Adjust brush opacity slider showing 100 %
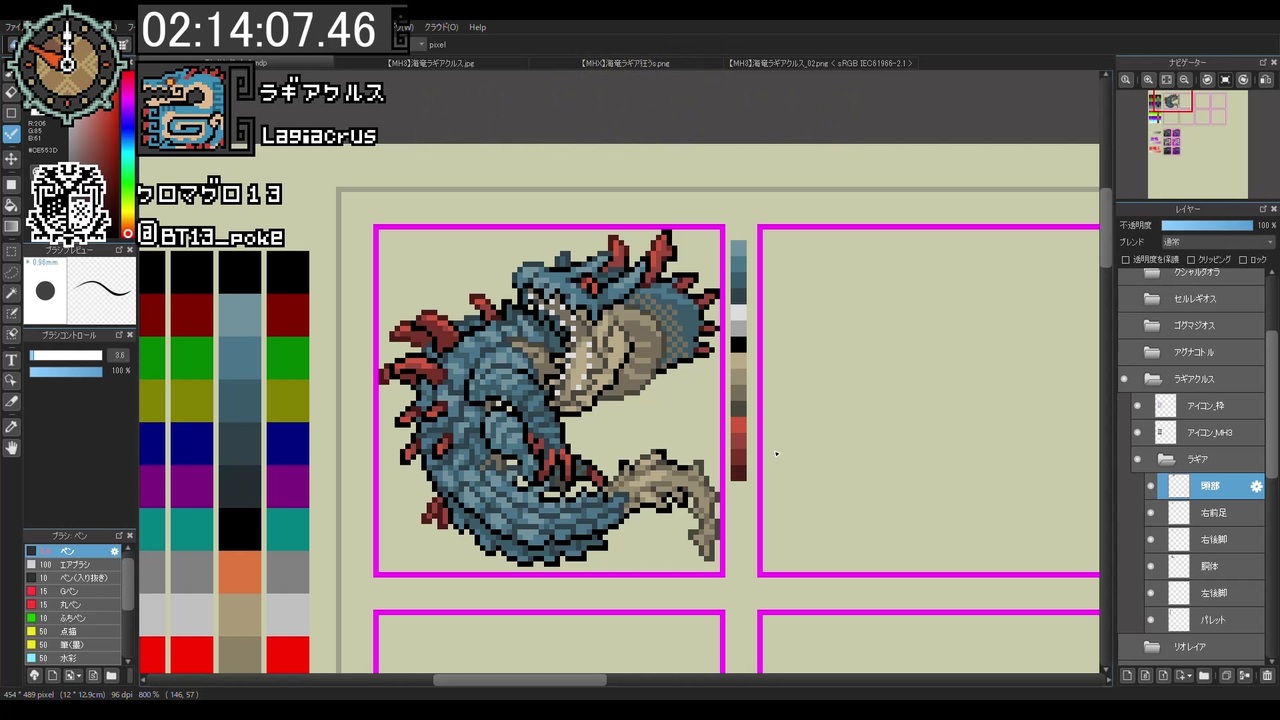The height and width of the screenshot is (720, 1280). (x=66, y=371)
